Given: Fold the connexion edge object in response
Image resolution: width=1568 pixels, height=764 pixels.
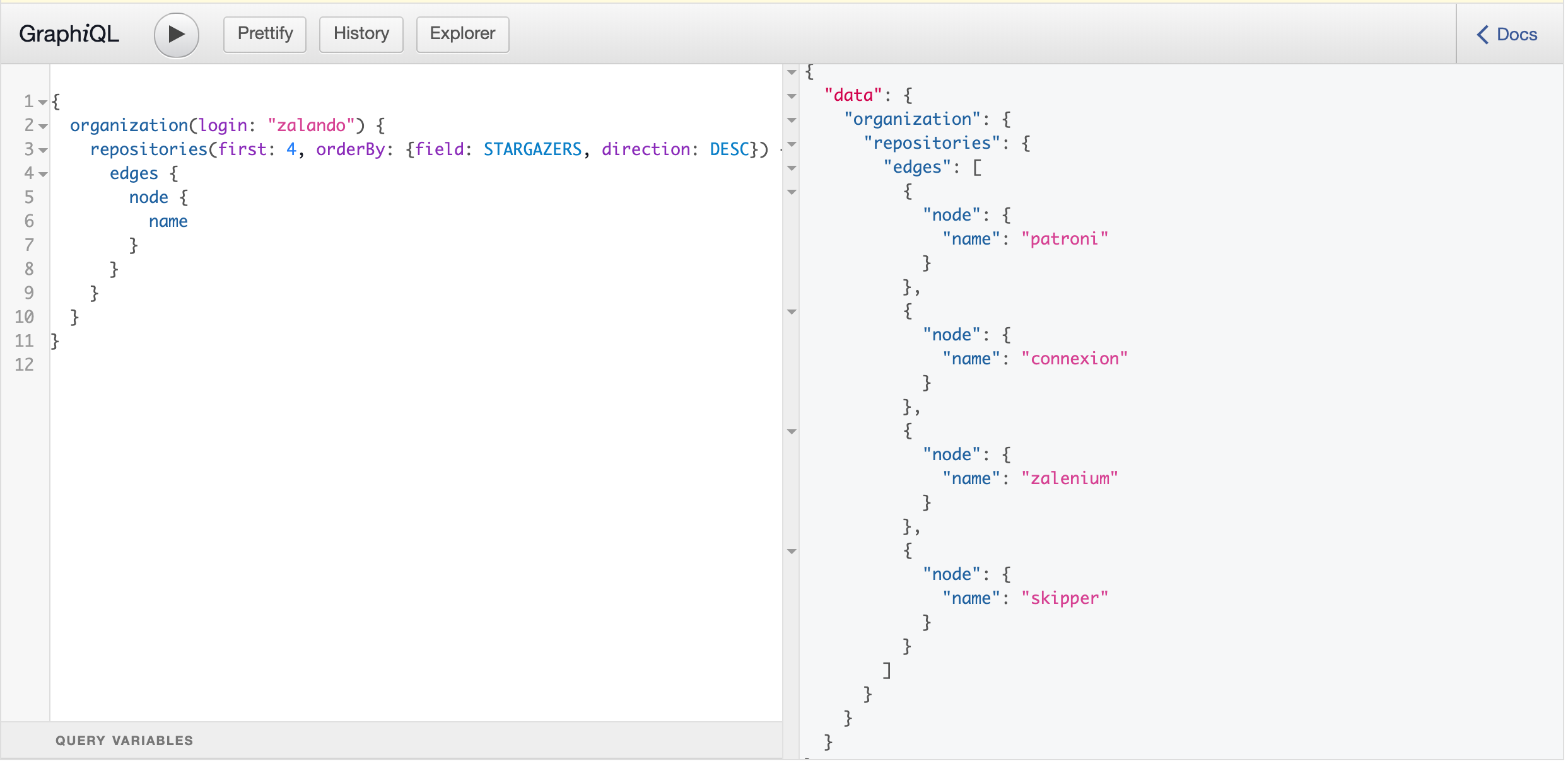Looking at the screenshot, I should [792, 312].
